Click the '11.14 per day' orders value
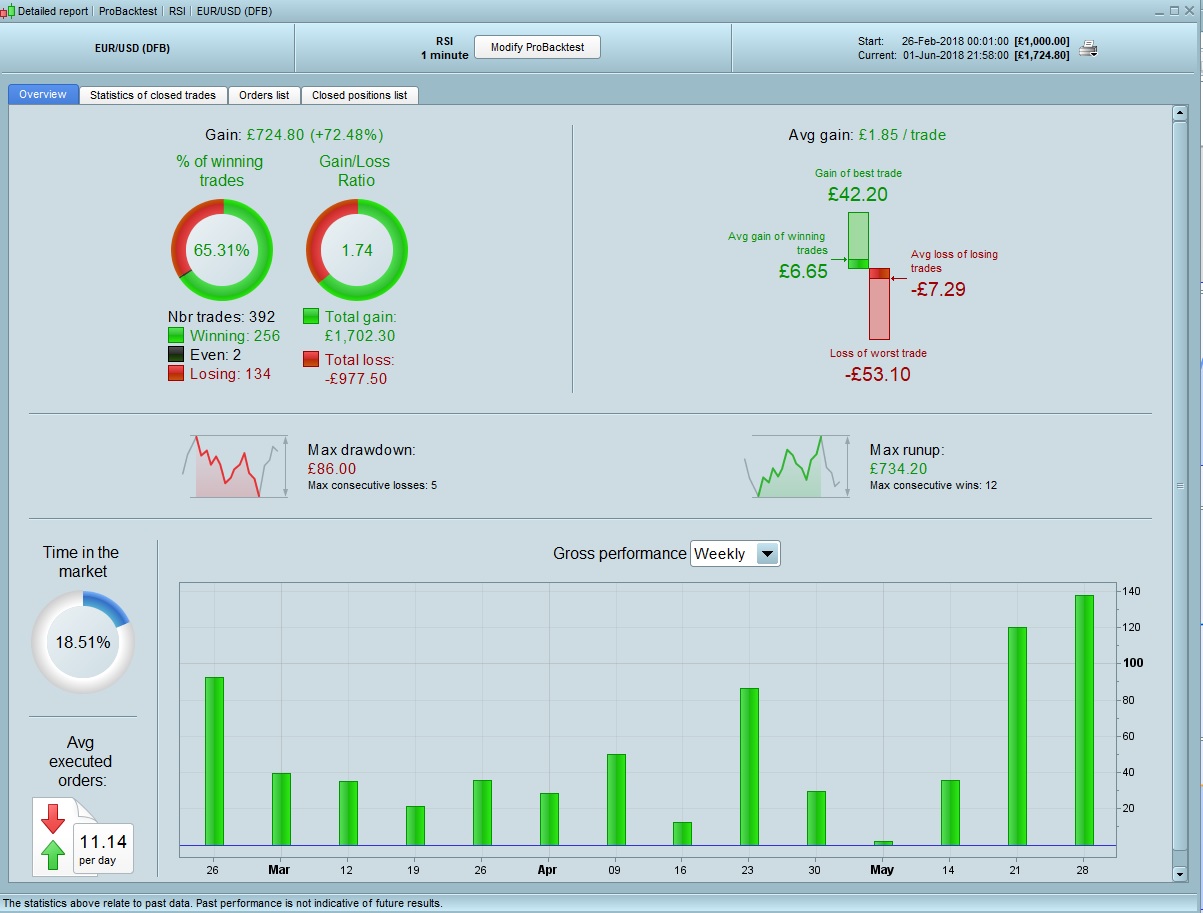The image size is (1203, 913). [103, 848]
